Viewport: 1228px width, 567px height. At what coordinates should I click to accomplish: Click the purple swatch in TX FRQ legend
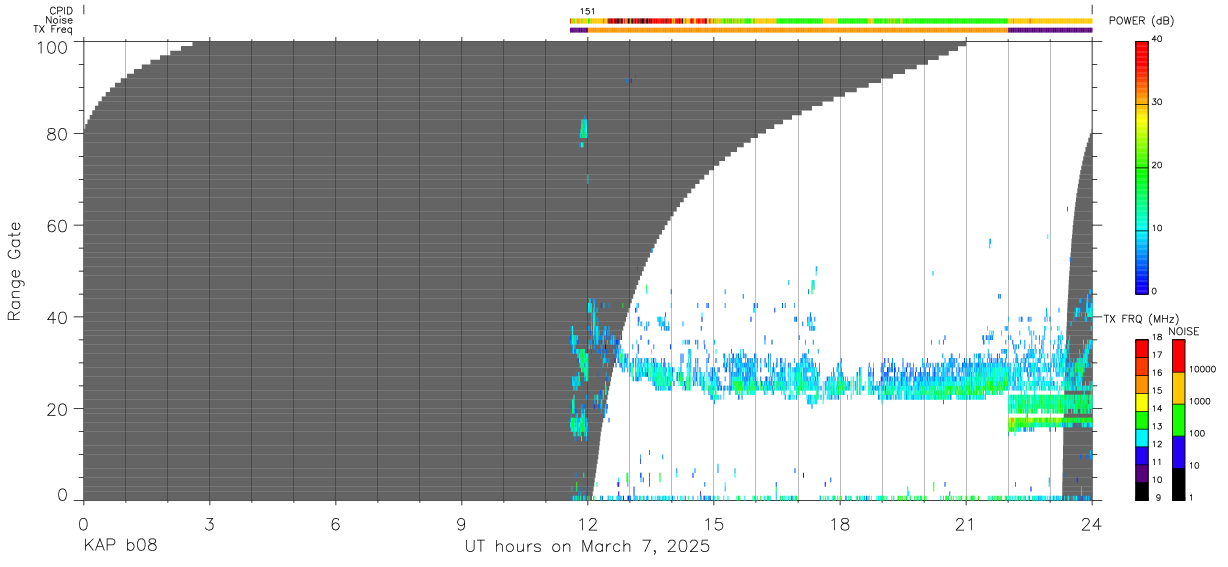tap(1141, 473)
